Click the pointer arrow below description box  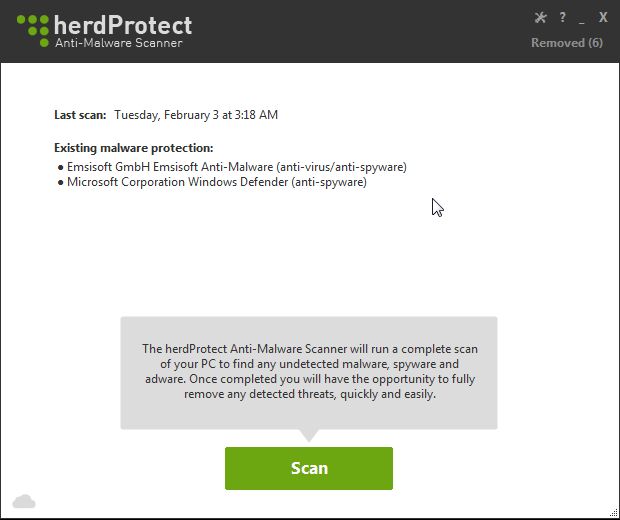309,436
